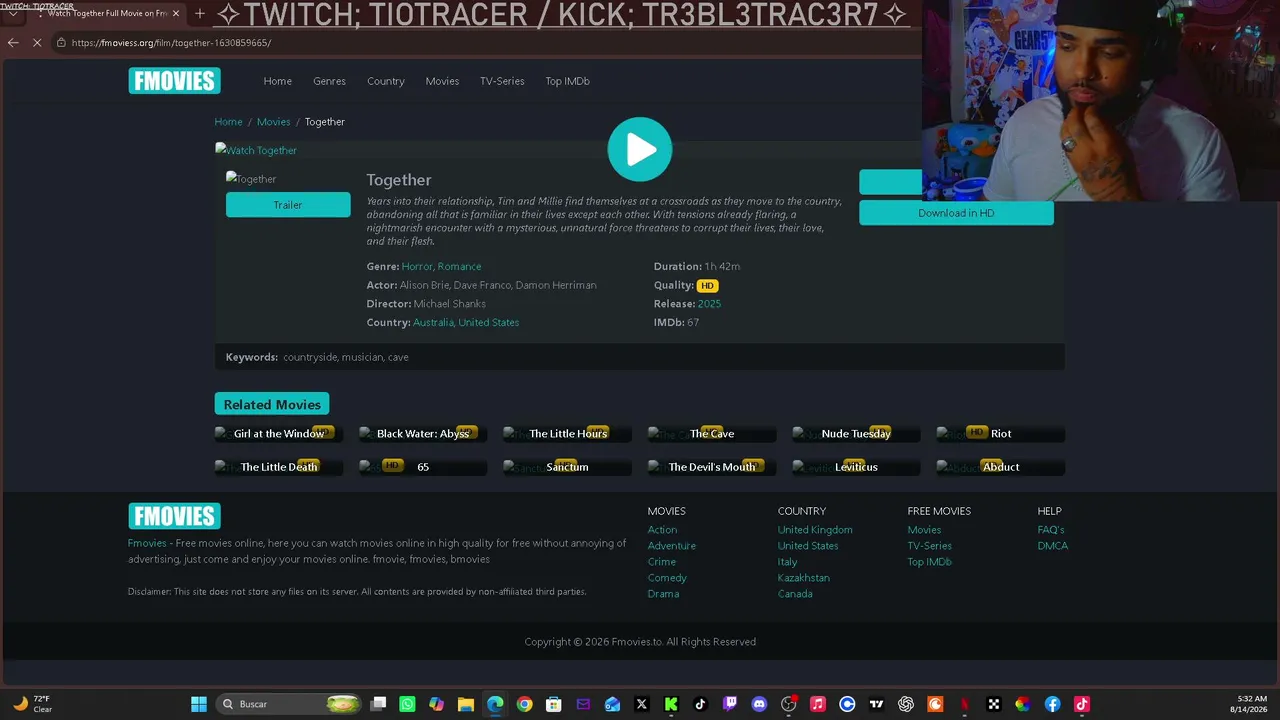The height and width of the screenshot is (720, 1280).
Task: Open the Genres navigation menu
Action: [x=329, y=81]
